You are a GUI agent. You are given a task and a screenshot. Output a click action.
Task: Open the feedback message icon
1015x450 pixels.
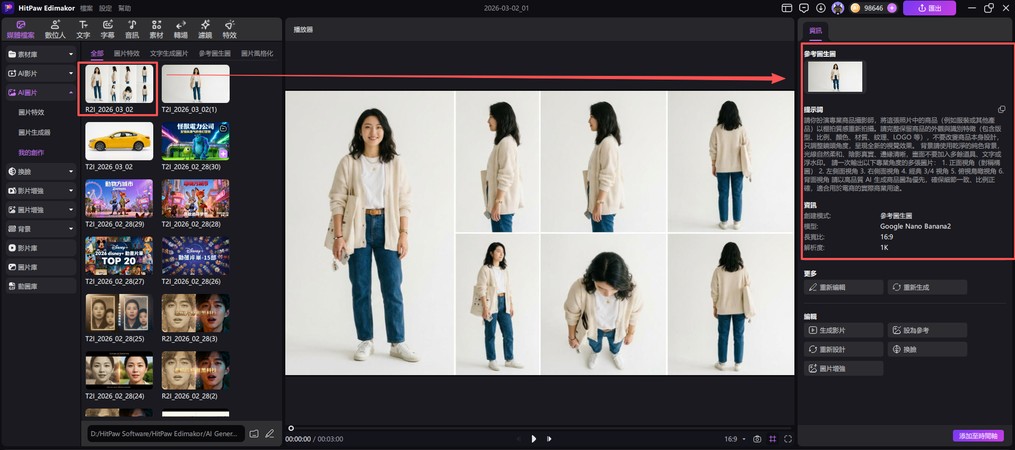coord(804,8)
